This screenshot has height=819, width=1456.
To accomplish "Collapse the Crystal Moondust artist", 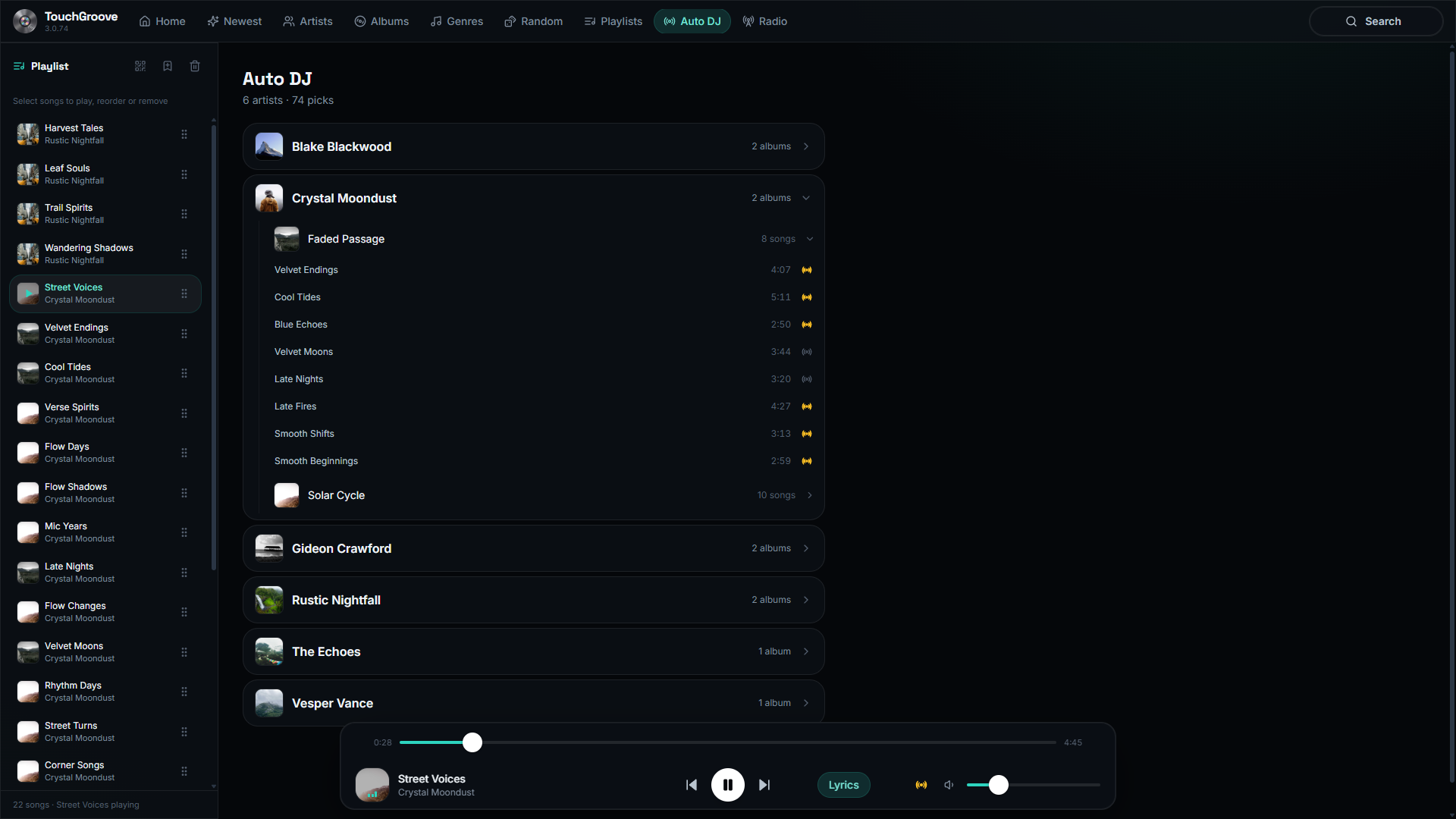I will click(x=534, y=198).
